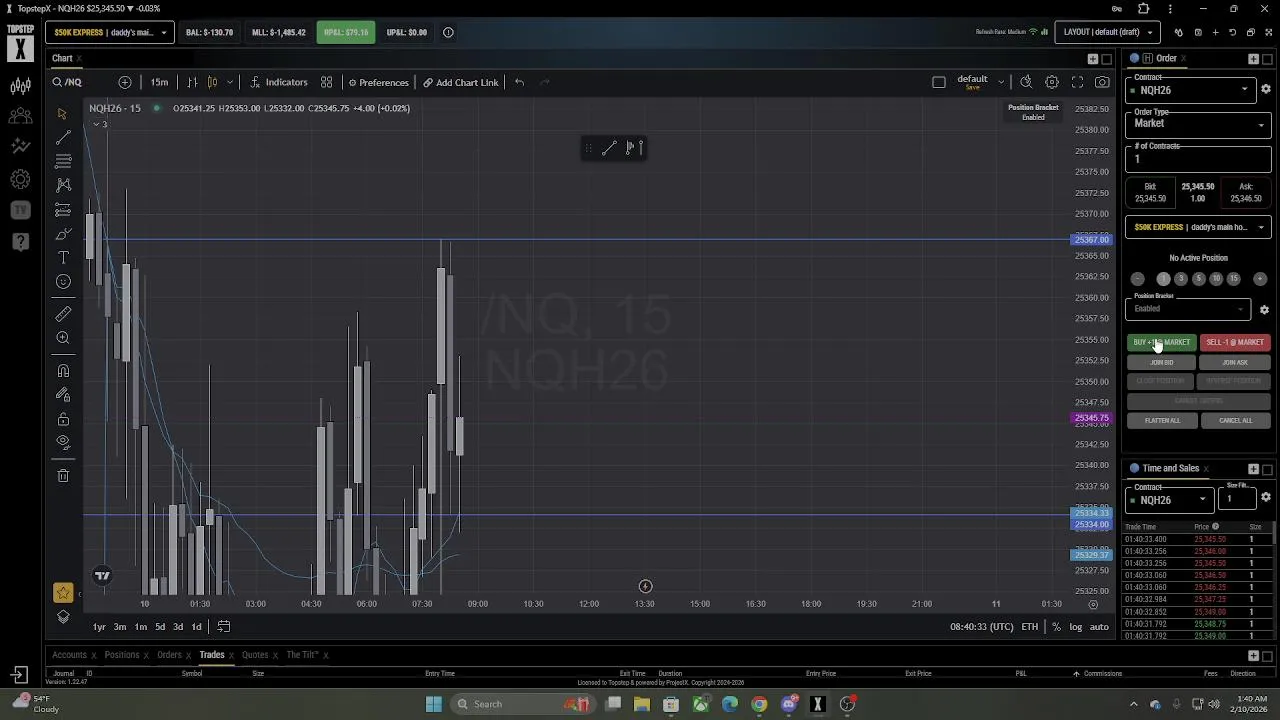Open the Fibonacci retracement tools

(x=63, y=161)
